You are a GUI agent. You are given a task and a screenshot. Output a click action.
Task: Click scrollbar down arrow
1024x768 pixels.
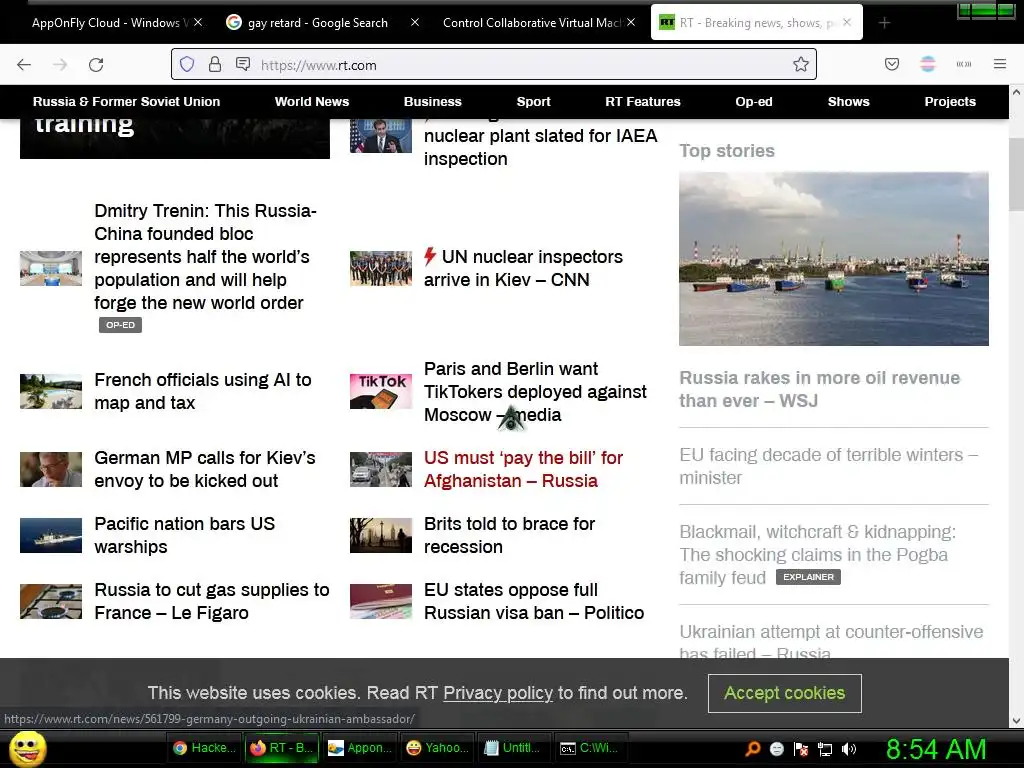(1016, 721)
